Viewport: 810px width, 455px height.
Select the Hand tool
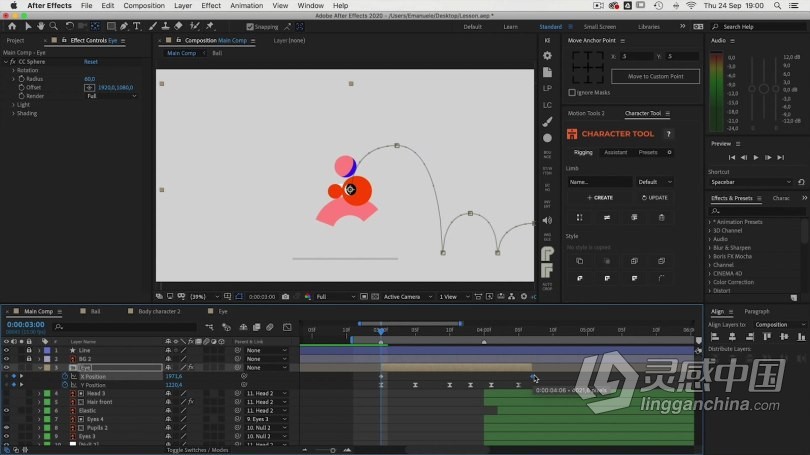coord(40,26)
